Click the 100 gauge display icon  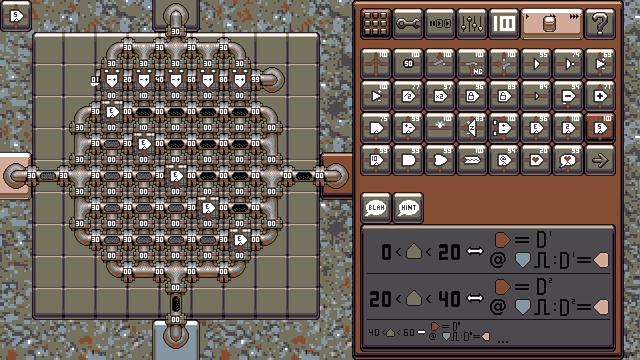click(x=504, y=24)
